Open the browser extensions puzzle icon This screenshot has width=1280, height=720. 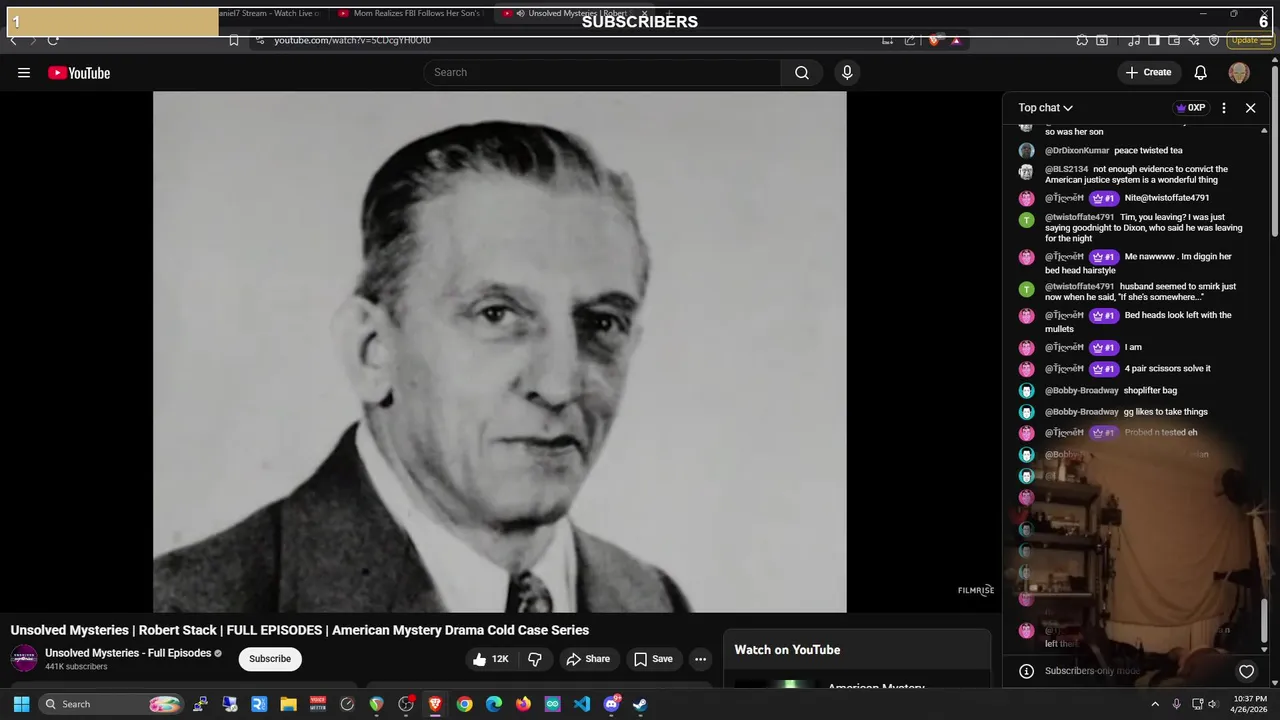pos(1082,40)
